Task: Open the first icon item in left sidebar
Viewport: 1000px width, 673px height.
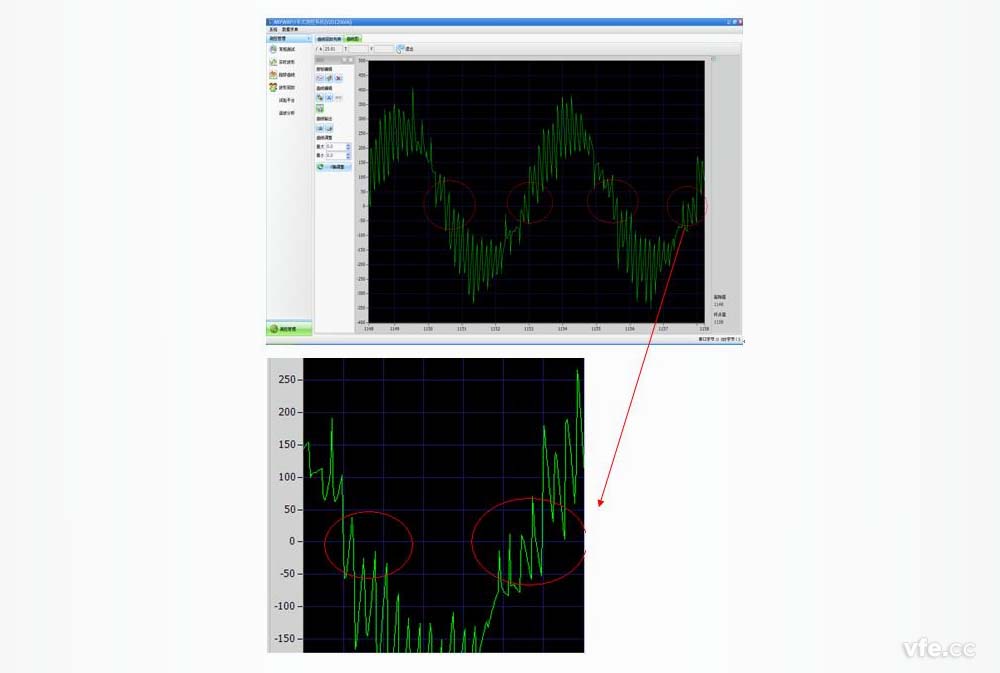Action: pyautogui.click(x=273, y=49)
